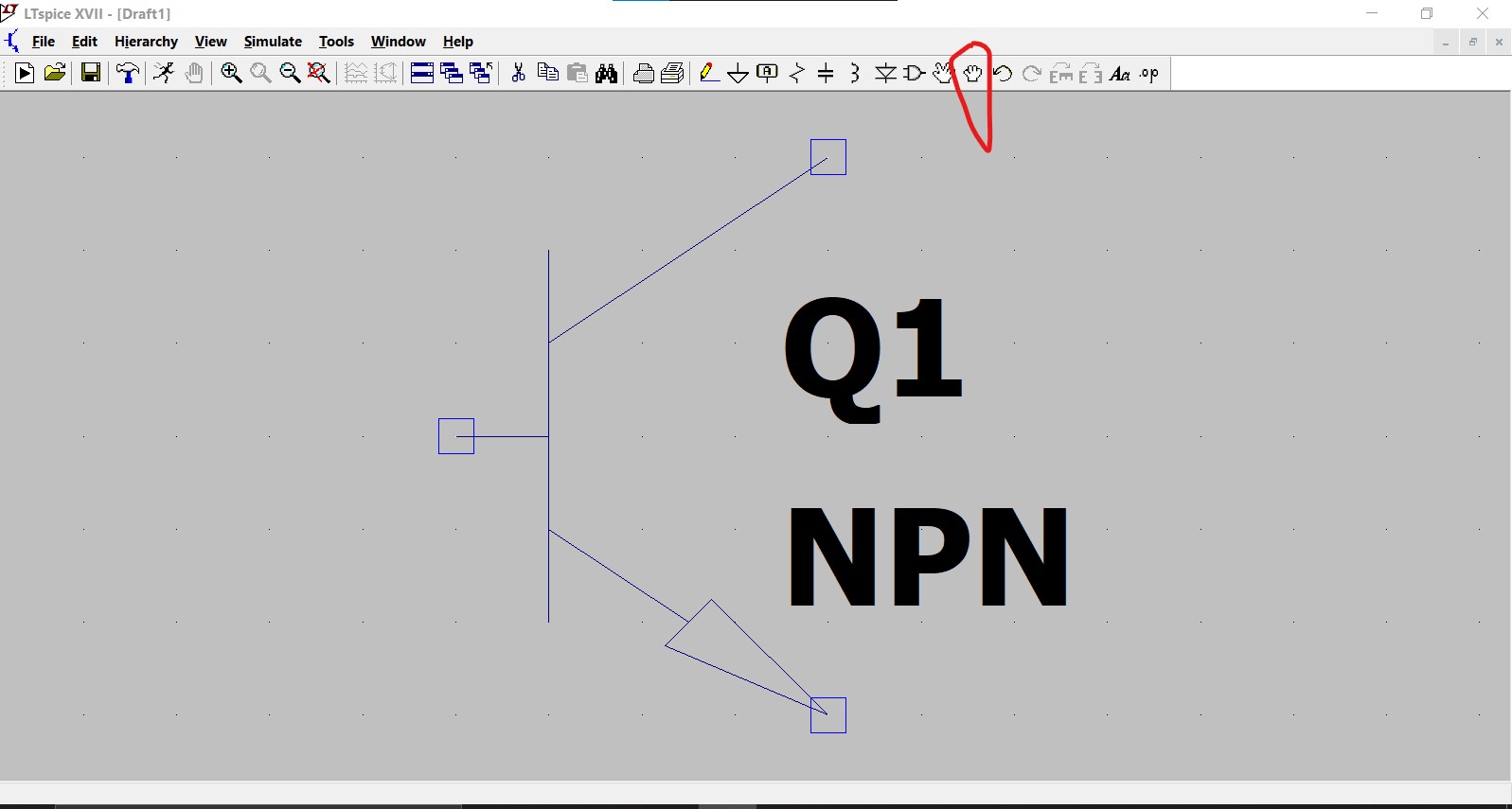
Task: Open the Hierarchy menu
Action: pyautogui.click(x=146, y=42)
